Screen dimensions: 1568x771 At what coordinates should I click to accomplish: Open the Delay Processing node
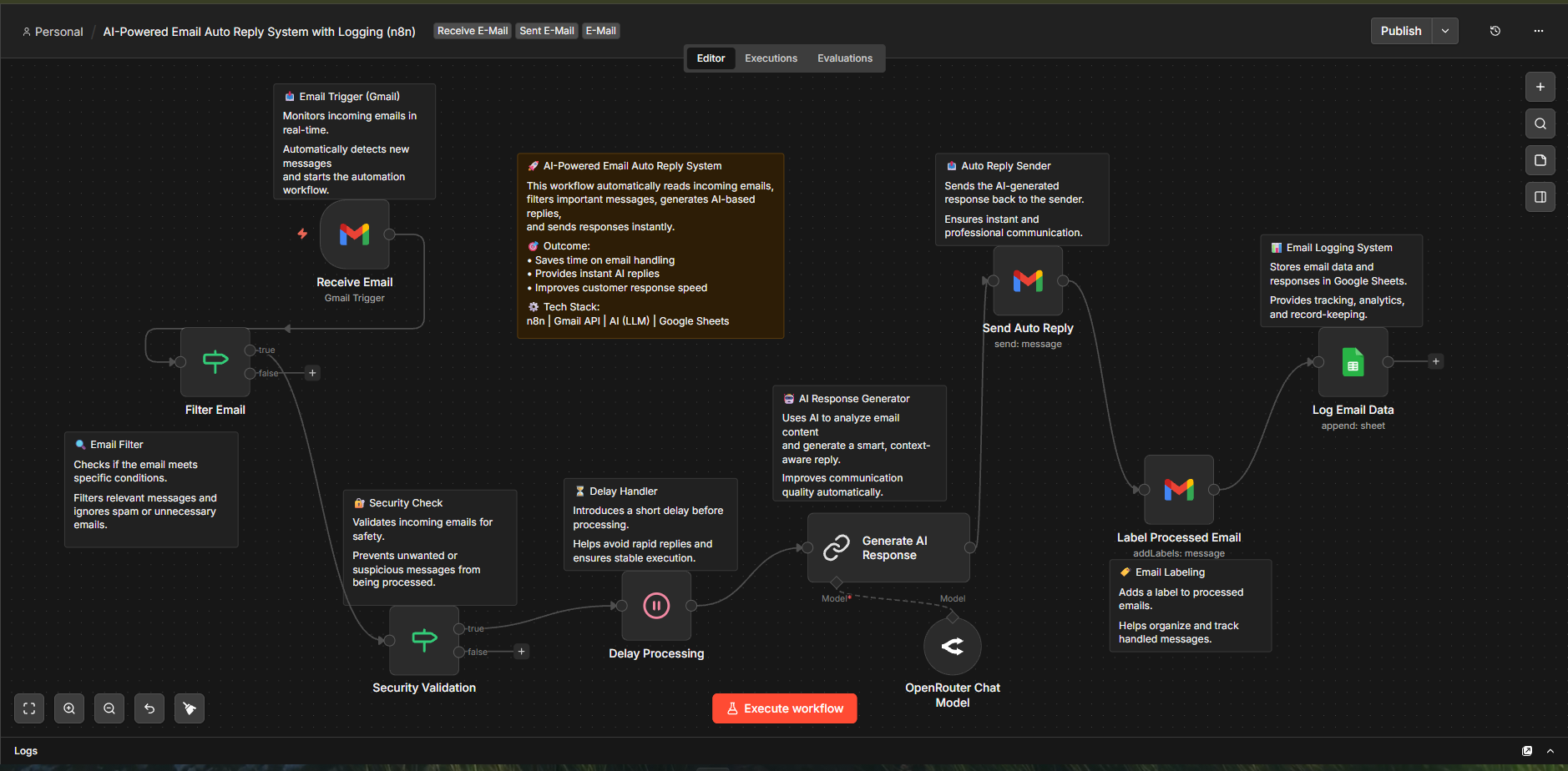(x=656, y=606)
